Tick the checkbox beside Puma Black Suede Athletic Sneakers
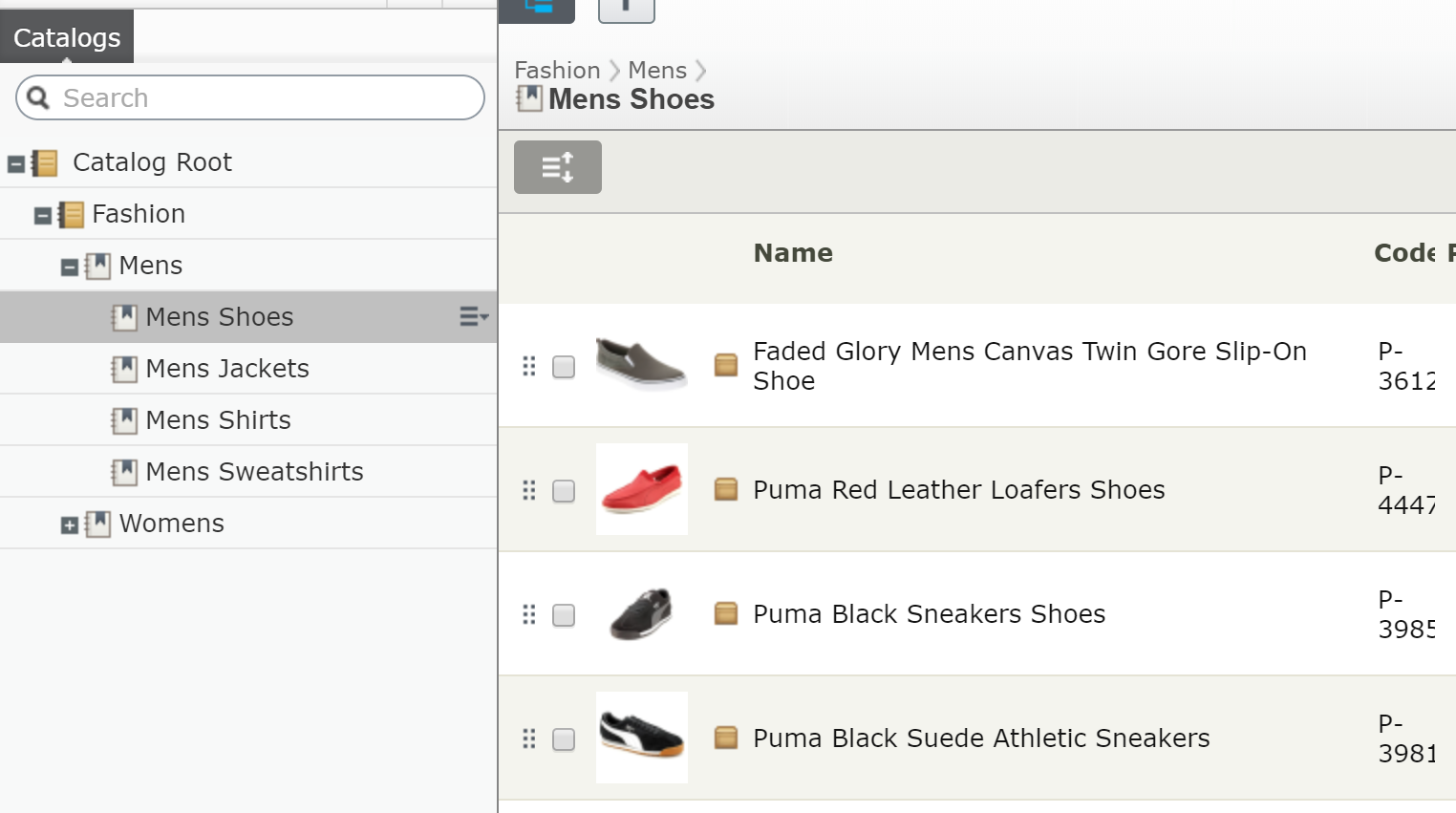Viewport: 1456px width, 813px height. [564, 738]
